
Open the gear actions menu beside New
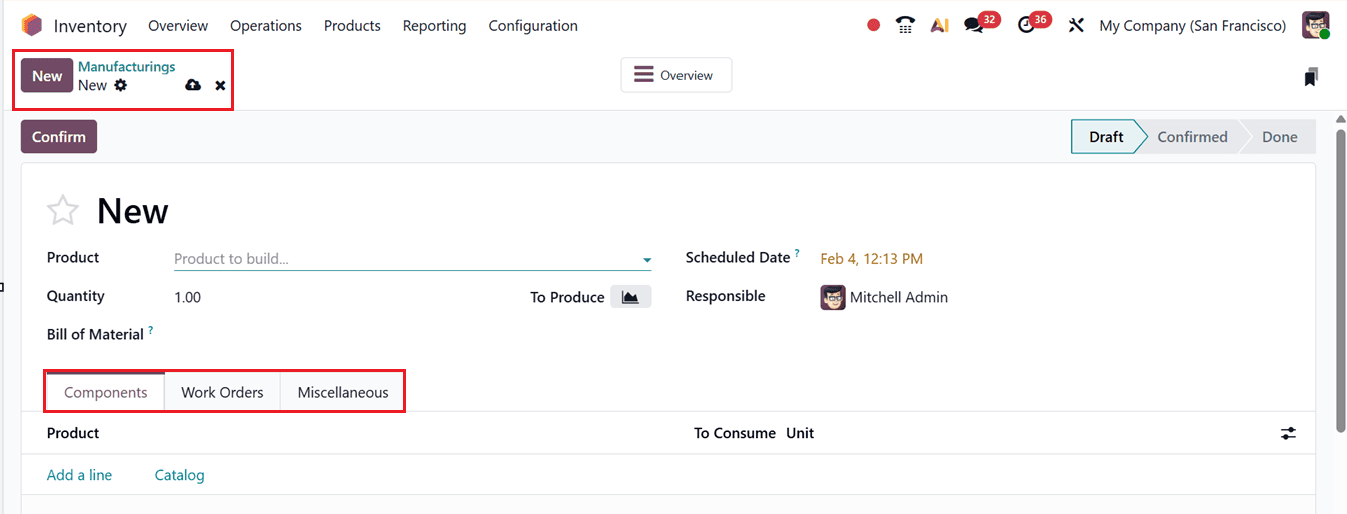[x=121, y=85]
